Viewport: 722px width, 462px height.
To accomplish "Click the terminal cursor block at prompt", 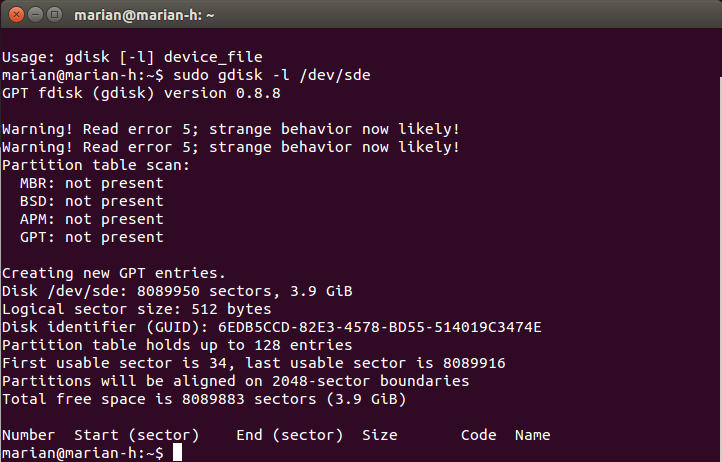I will (x=177, y=452).
